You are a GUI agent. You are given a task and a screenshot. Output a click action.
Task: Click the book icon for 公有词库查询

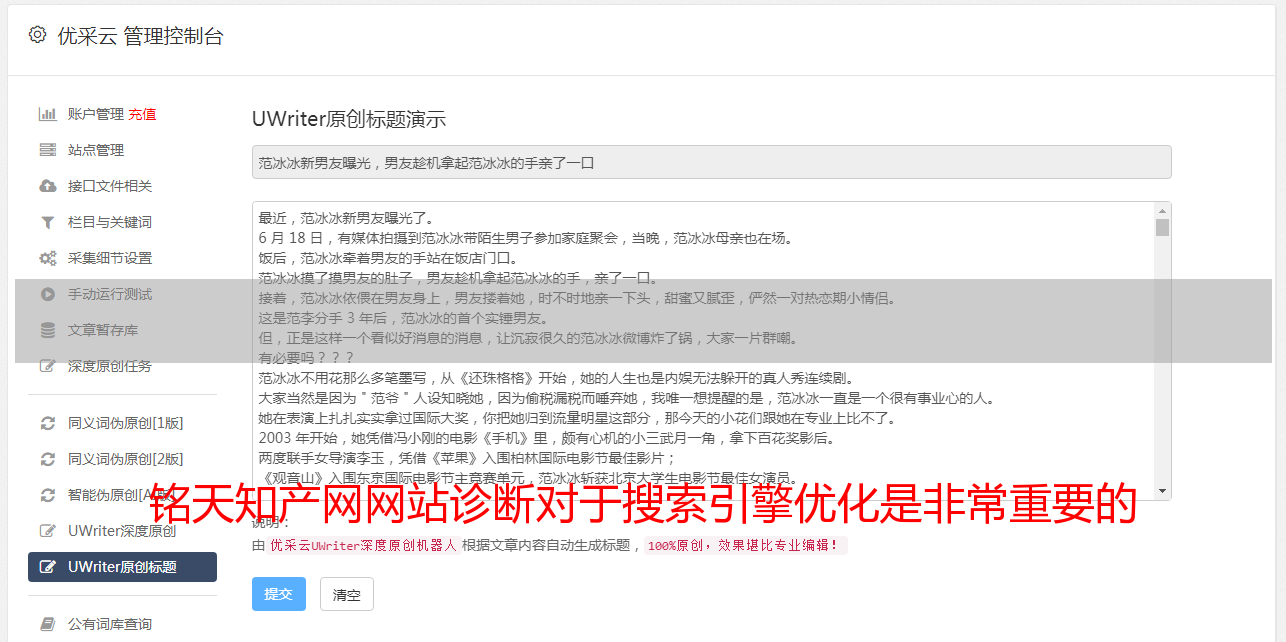[48, 624]
